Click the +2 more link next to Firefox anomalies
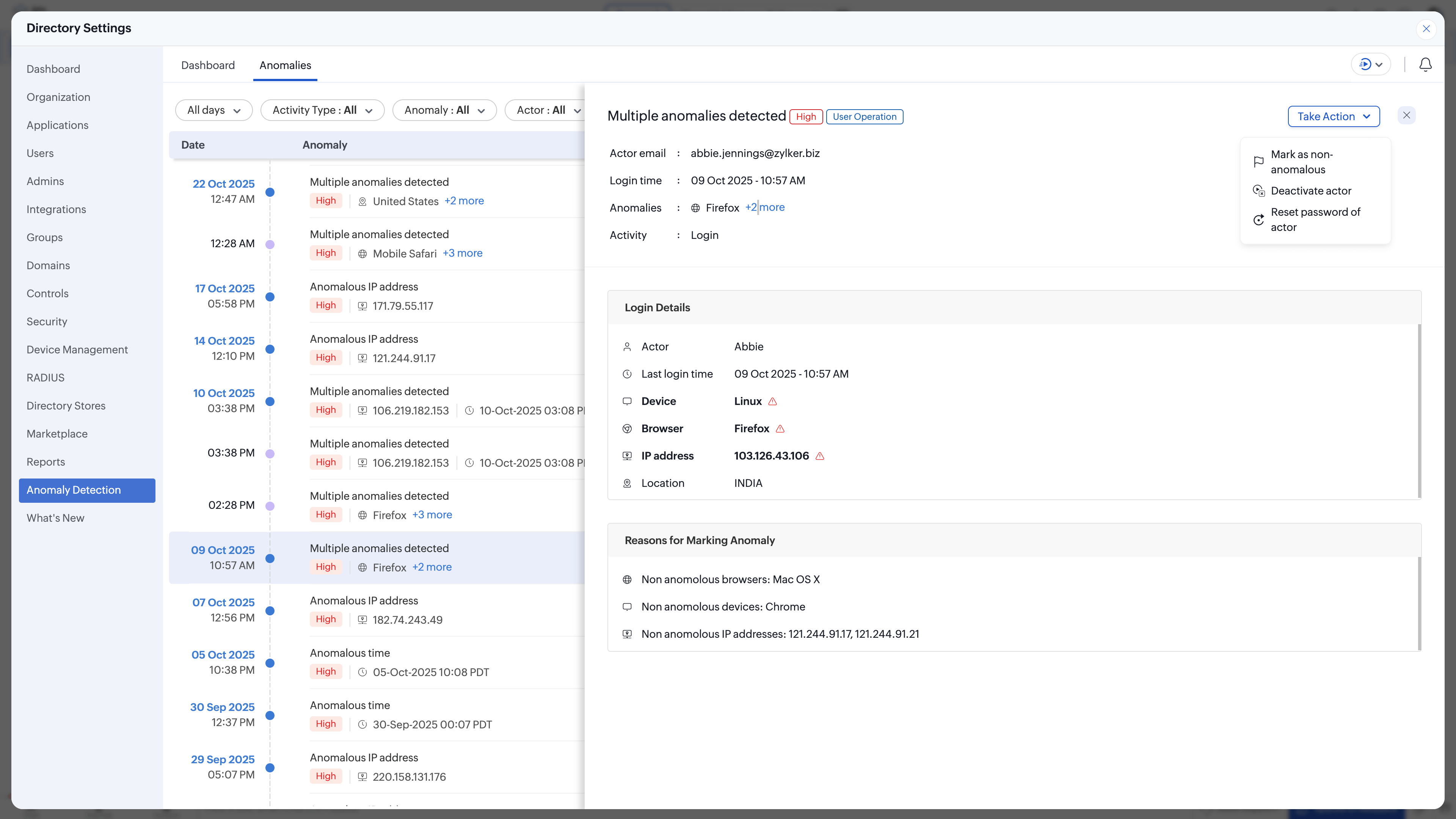The image size is (1456, 819). (765, 207)
